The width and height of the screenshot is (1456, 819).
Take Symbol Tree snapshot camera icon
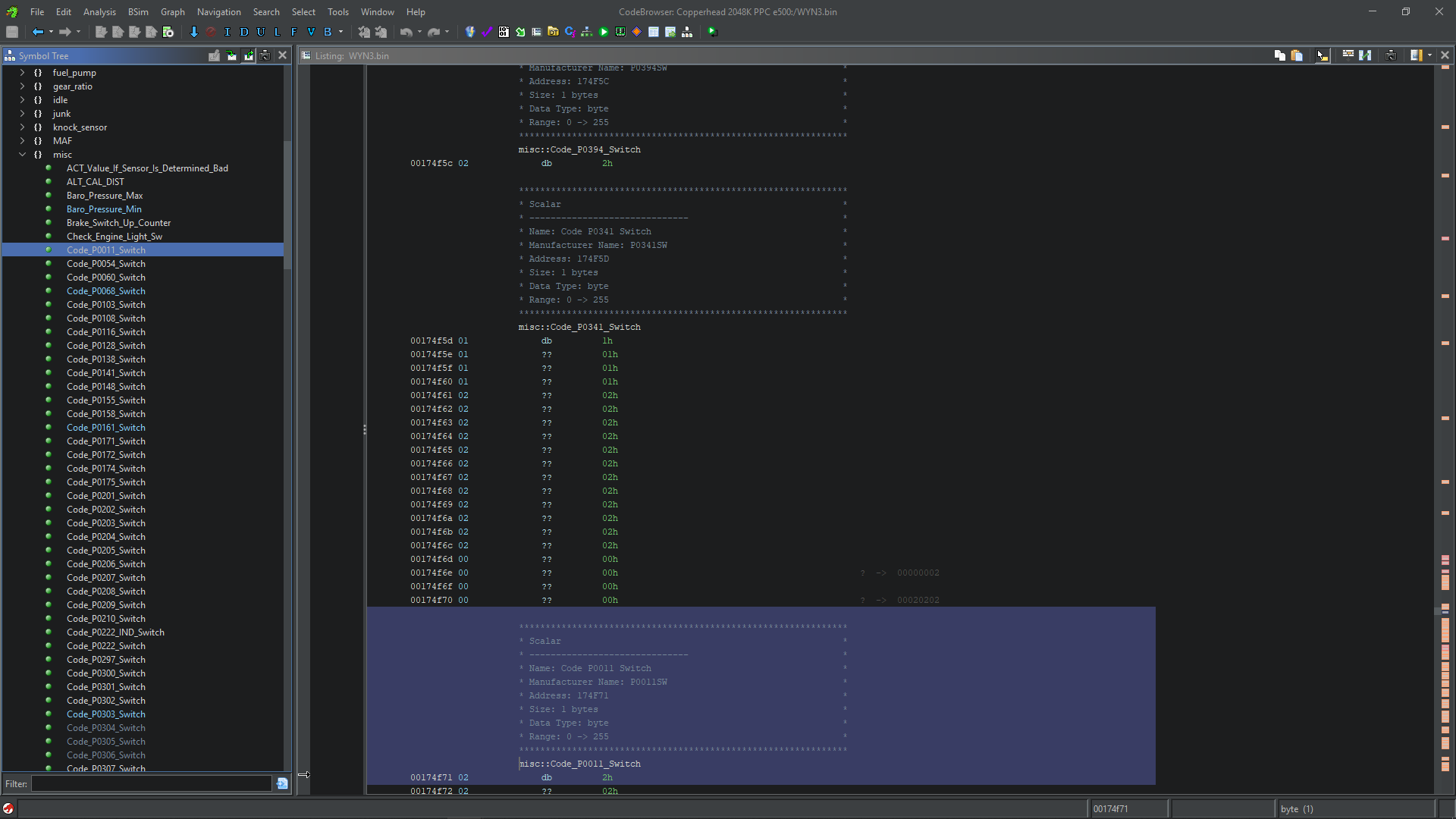point(265,55)
